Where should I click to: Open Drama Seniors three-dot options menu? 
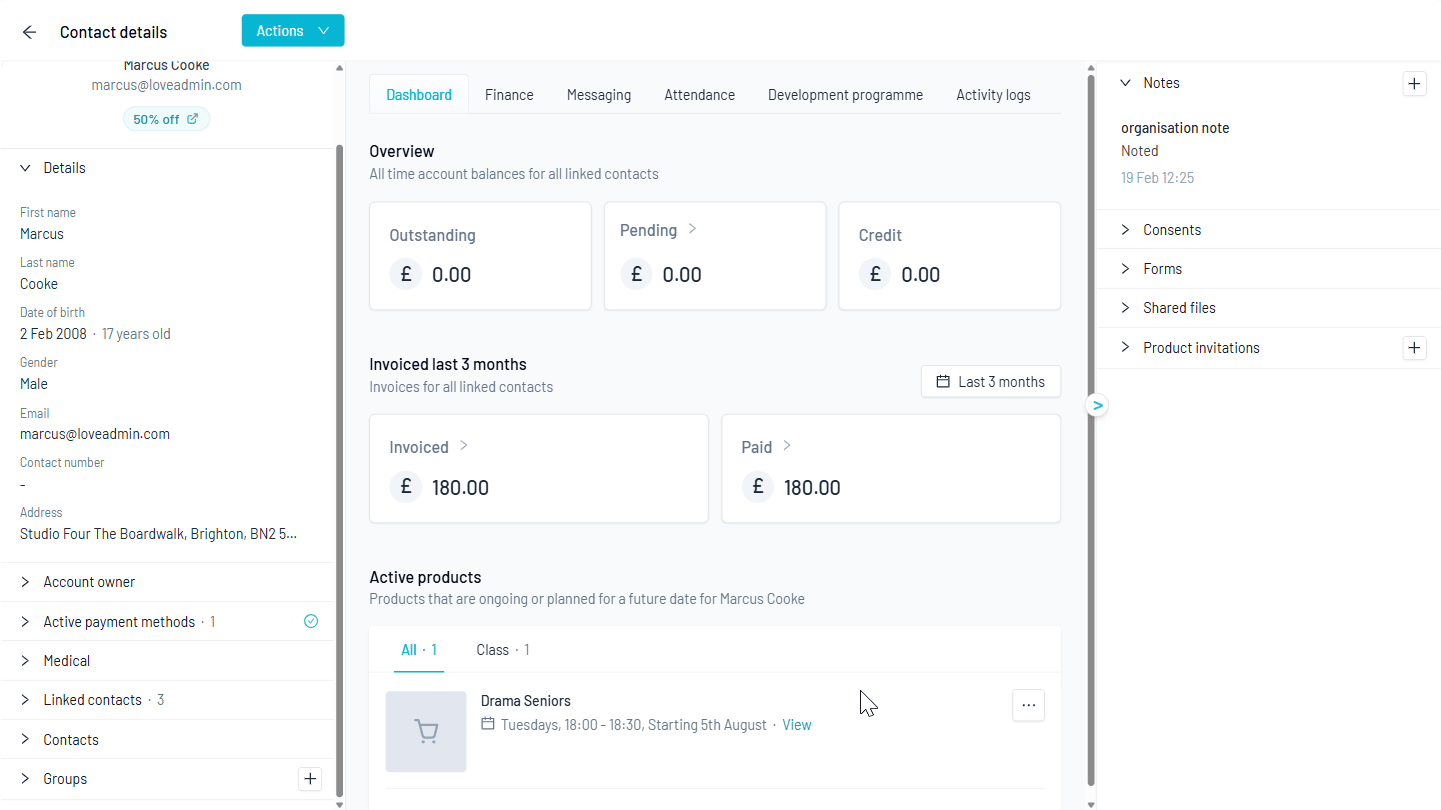(1028, 706)
